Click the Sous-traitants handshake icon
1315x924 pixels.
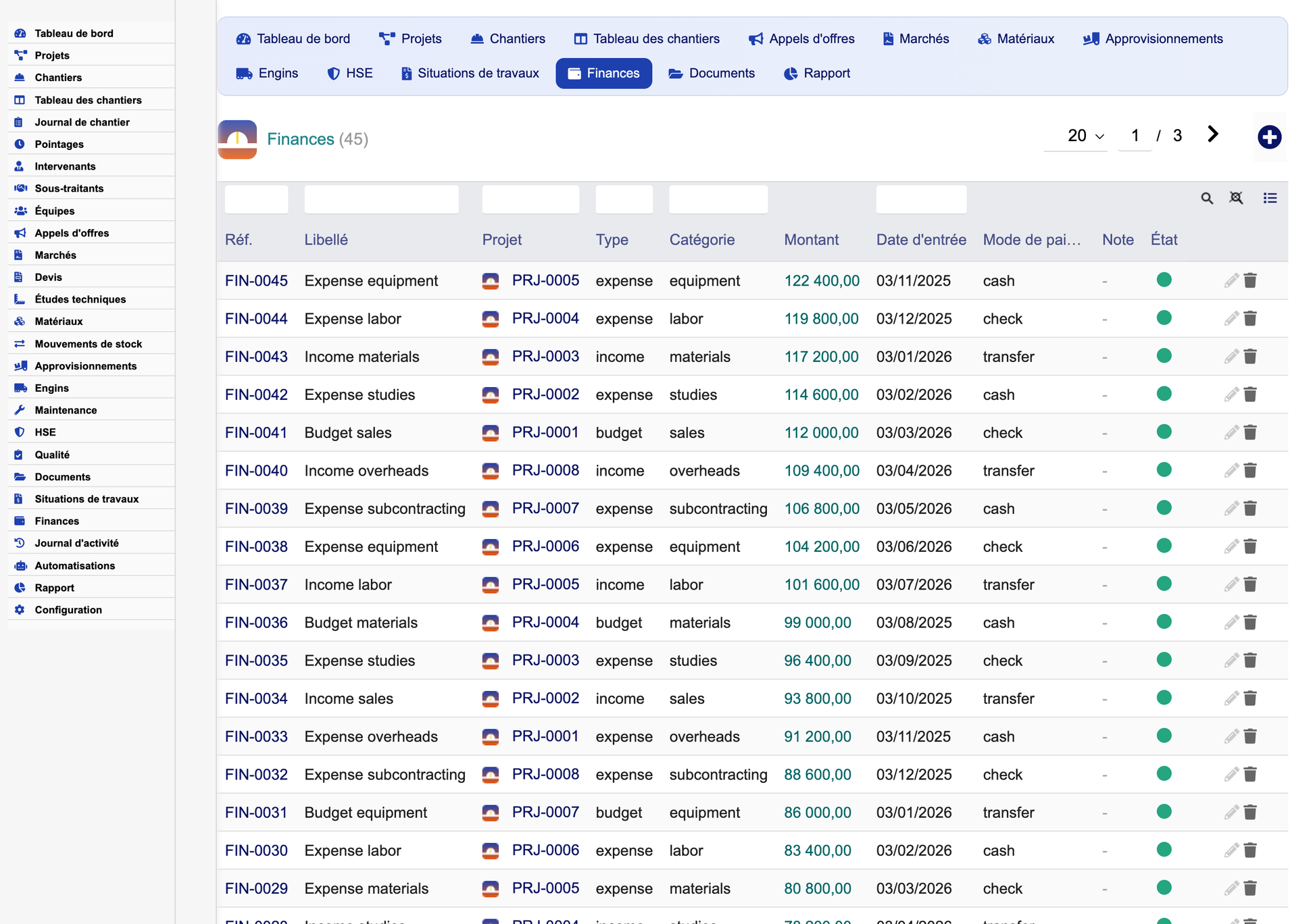pos(20,188)
